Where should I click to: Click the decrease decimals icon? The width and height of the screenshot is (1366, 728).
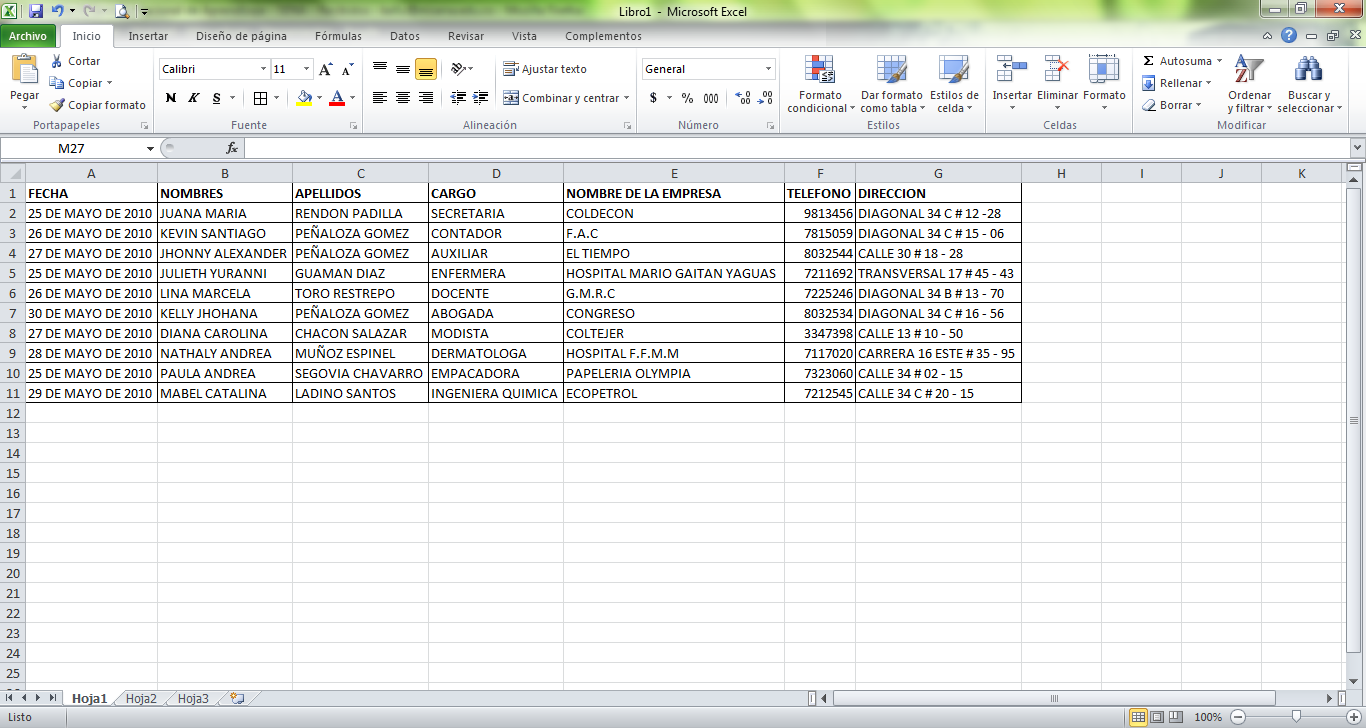[766, 98]
